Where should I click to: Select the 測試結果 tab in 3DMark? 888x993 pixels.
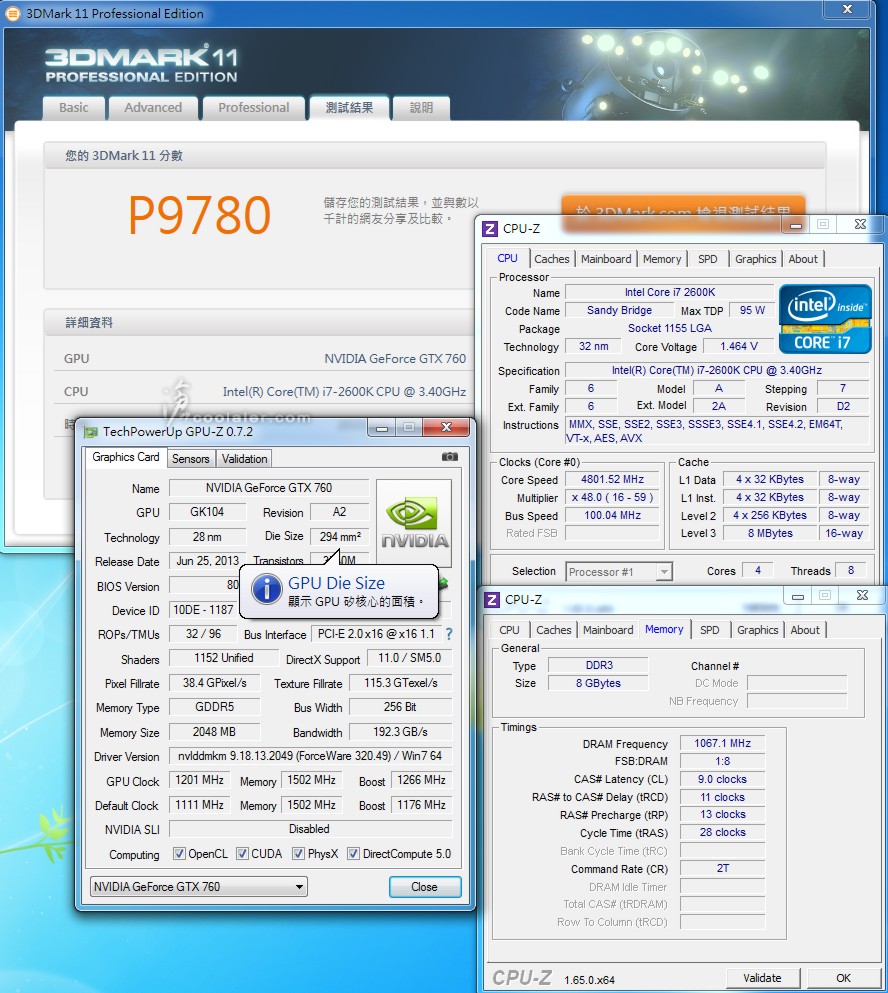[x=349, y=108]
